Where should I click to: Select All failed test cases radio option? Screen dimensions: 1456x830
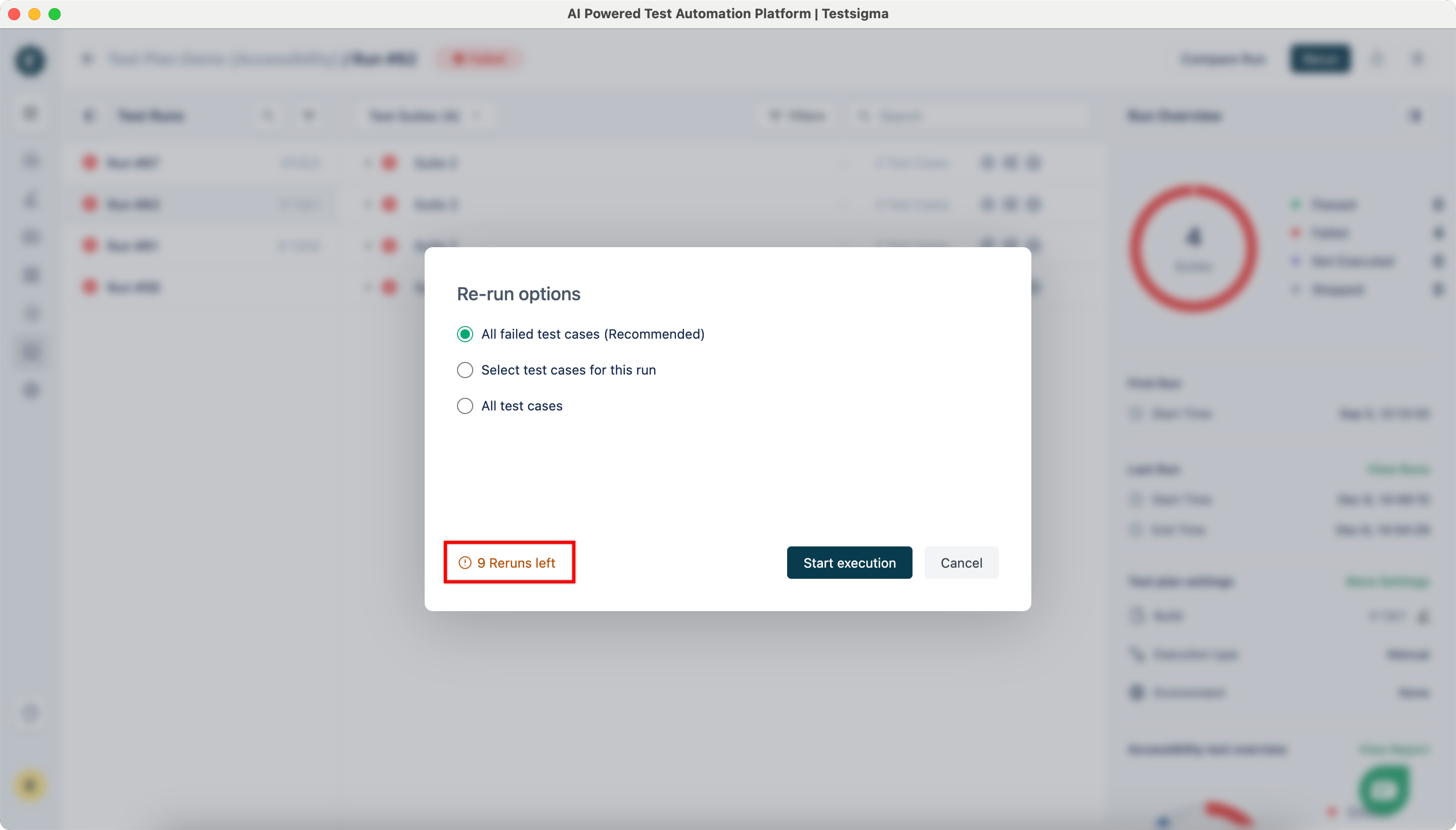click(x=465, y=334)
